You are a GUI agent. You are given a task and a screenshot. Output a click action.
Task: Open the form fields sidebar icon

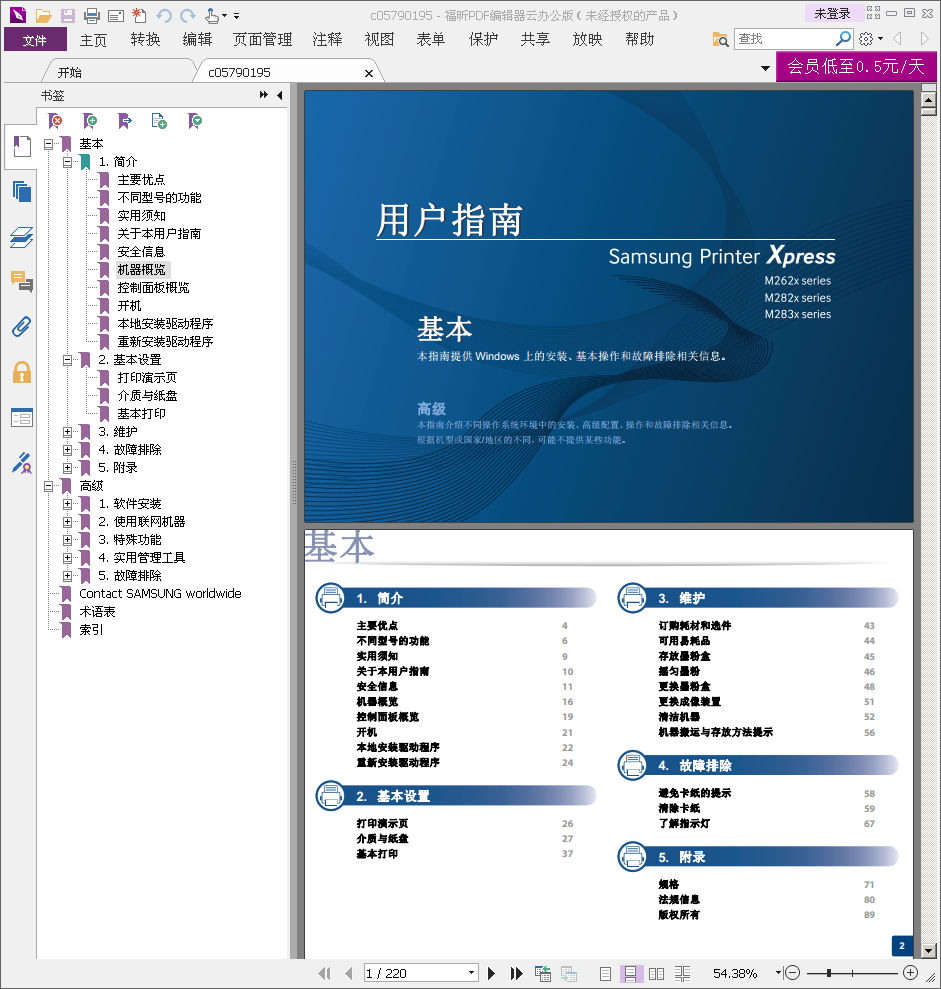pyautogui.click(x=21, y=418)
